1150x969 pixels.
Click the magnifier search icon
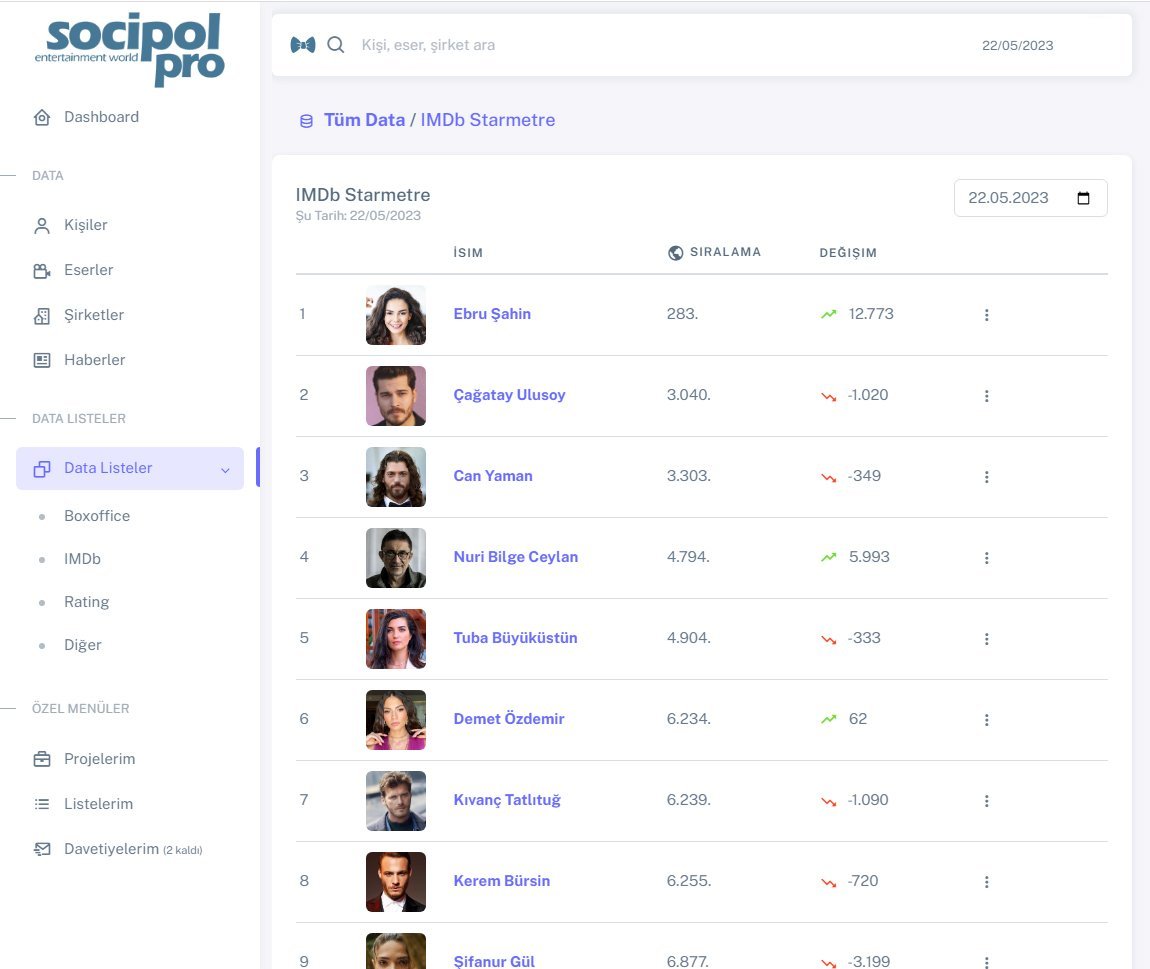point(336,45)
